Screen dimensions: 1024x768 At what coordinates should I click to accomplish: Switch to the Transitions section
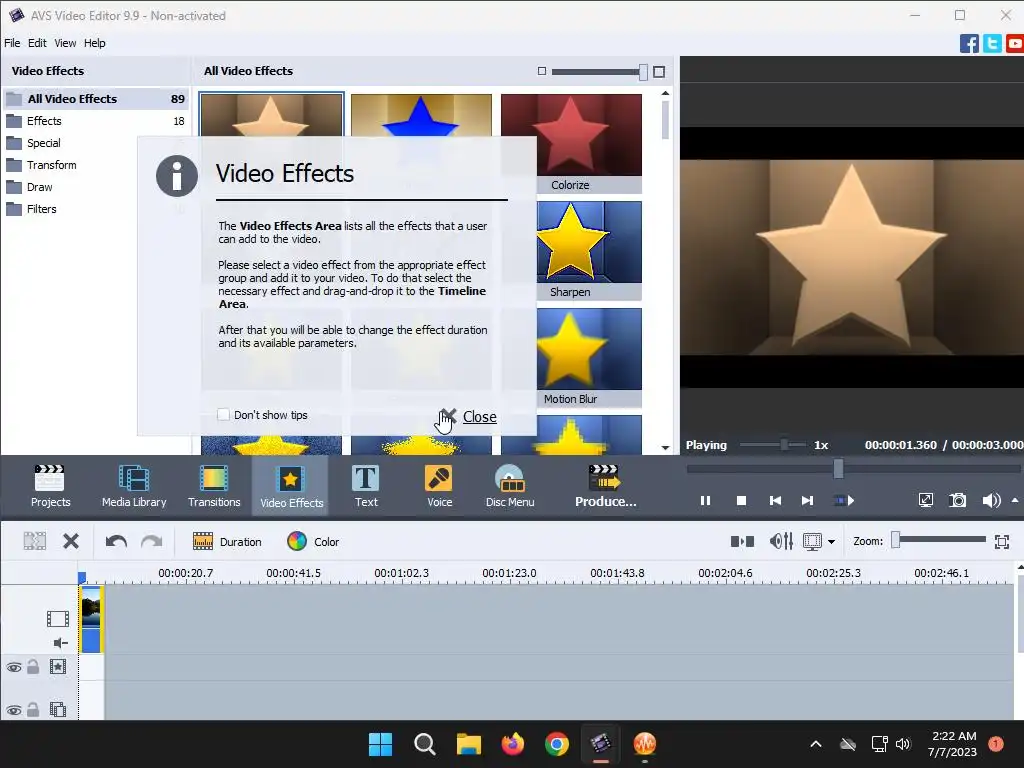pyautogui.click(x=214, y=486)
